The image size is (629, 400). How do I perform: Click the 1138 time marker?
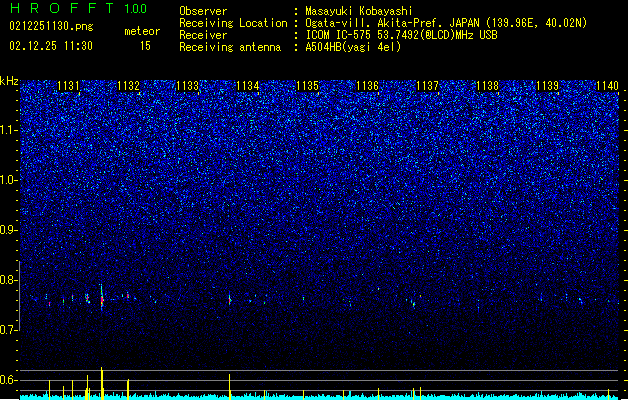[487, 85]
